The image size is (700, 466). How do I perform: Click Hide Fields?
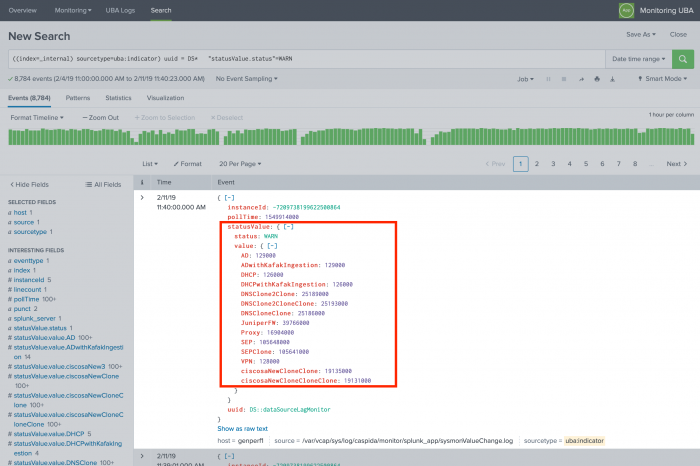pos(29,184)
